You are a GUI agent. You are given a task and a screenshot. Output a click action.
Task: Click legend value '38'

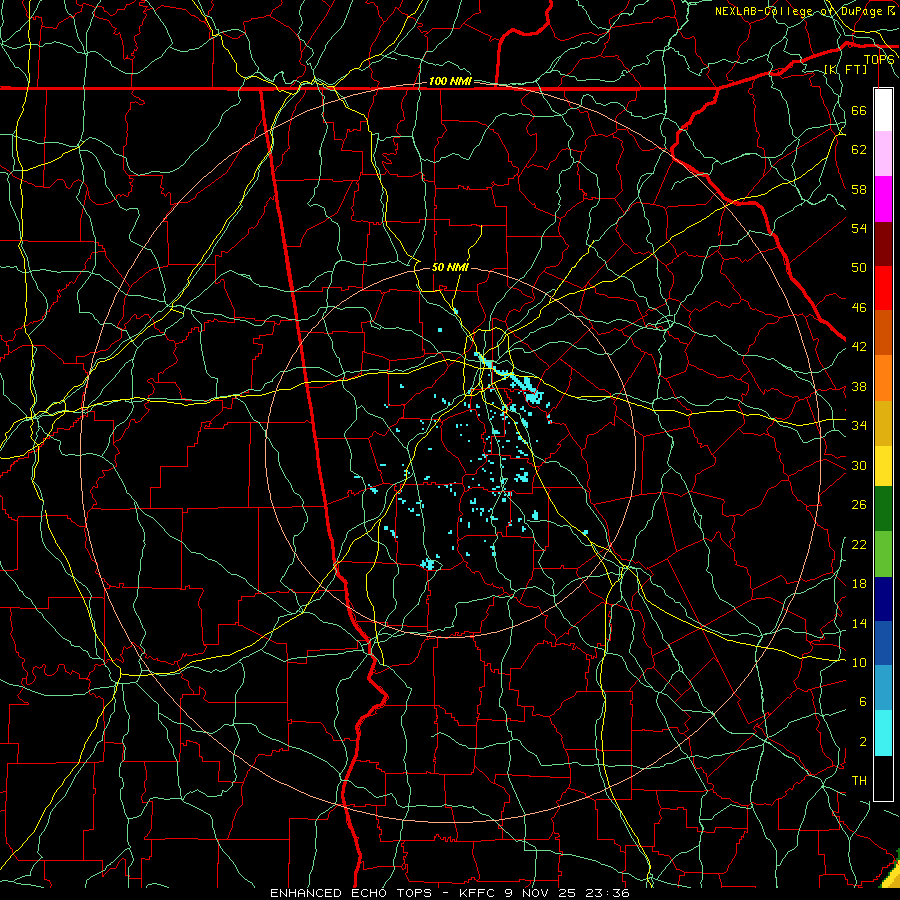click(859, 387)
